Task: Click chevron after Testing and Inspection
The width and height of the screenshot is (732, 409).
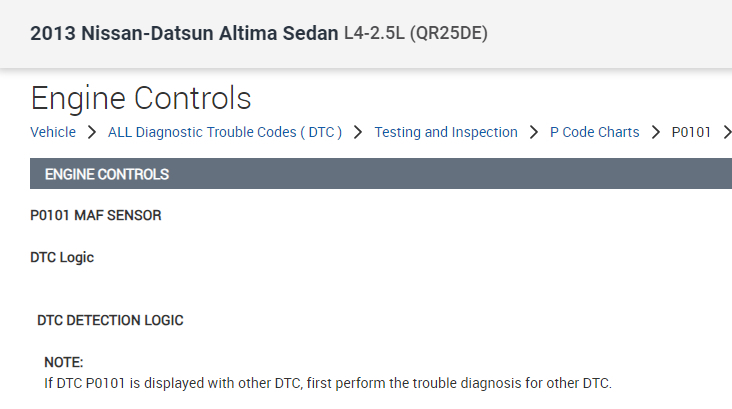Action: tap(534, 132)
